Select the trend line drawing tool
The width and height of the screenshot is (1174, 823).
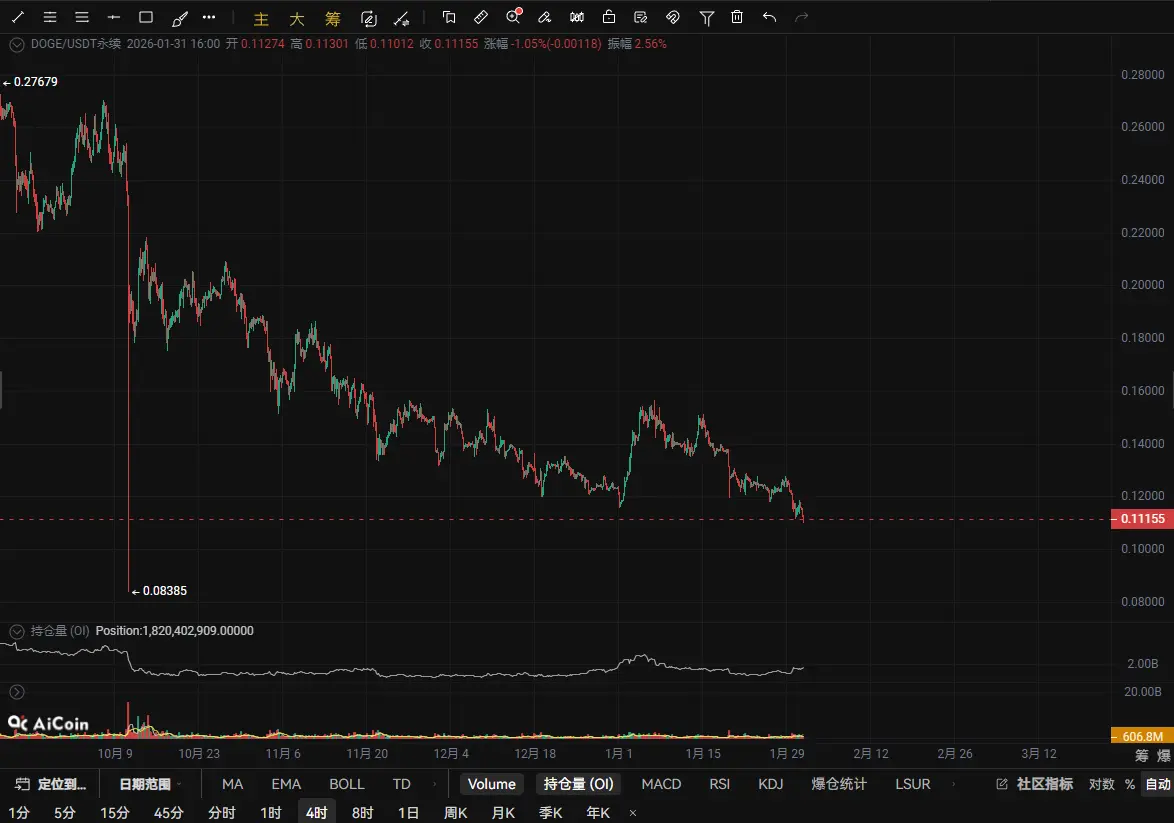click(18, 16)
